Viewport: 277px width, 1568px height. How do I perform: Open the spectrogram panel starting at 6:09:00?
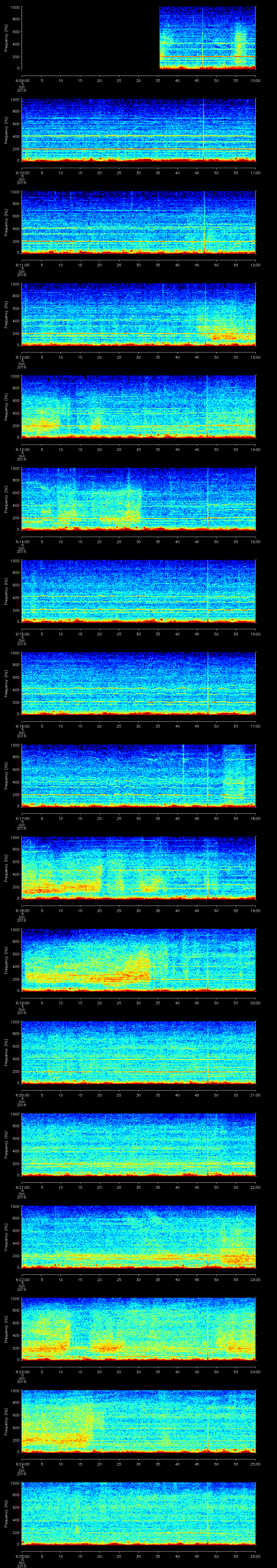click(x=139, y=38)
